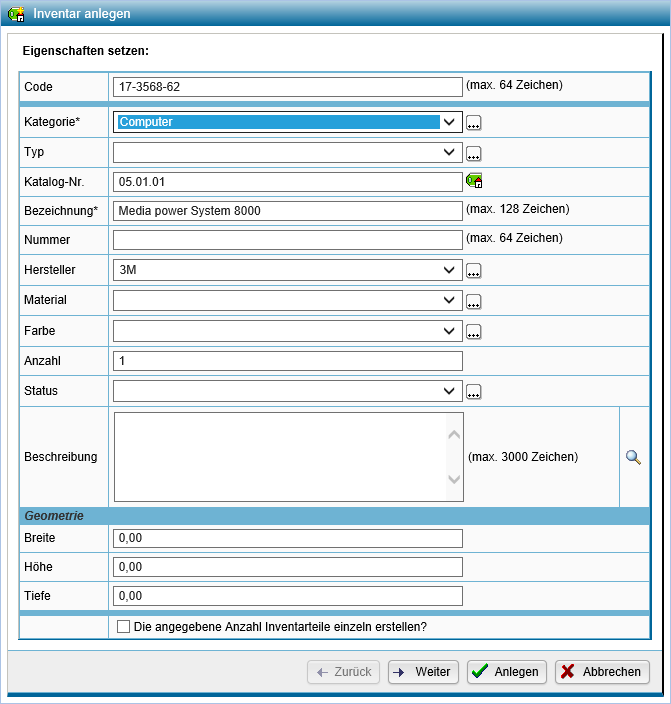The height and width of the screenshot is (704, 671).
Task: Open the ellipsis button beside Material
Action: click(x=473, y=301)
